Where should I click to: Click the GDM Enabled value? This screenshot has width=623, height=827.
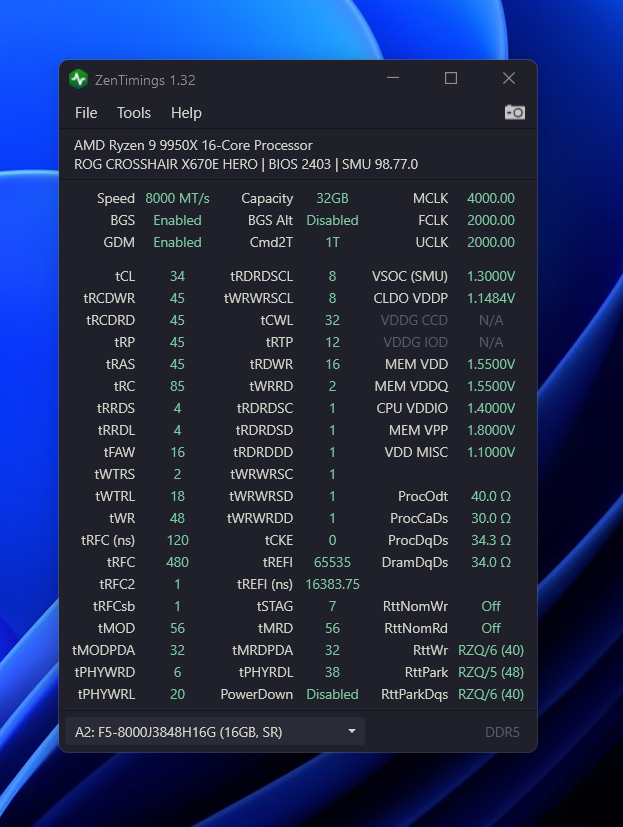coord(177,242)
